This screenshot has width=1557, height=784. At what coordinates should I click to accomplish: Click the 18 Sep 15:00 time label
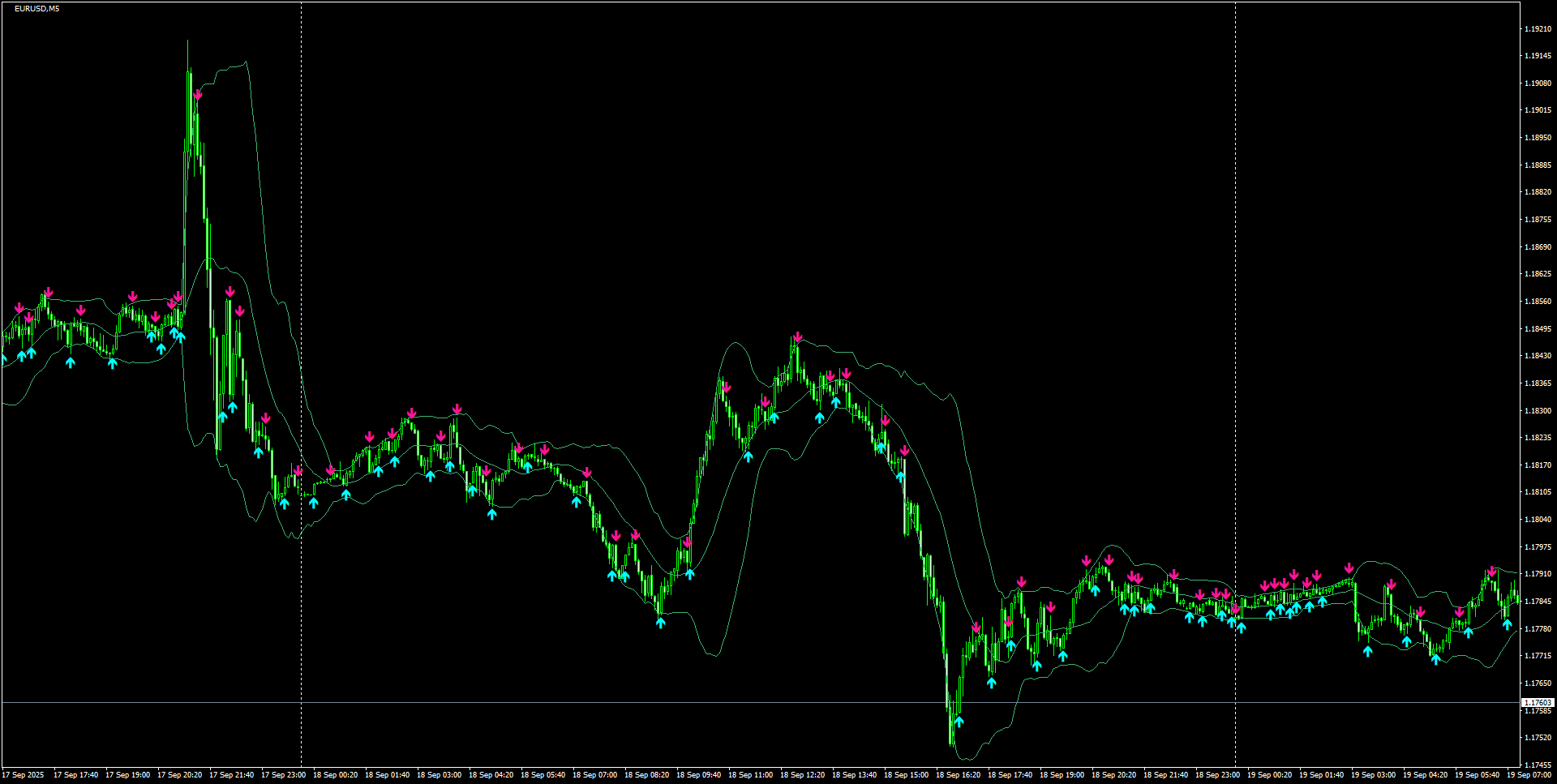click(906, 775)
